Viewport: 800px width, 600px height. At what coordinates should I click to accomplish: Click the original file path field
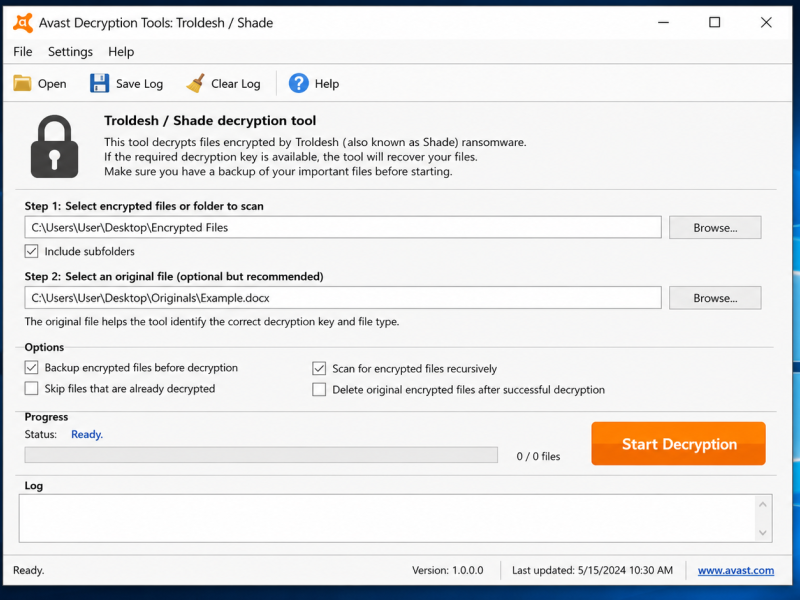[x=343, y=298]
